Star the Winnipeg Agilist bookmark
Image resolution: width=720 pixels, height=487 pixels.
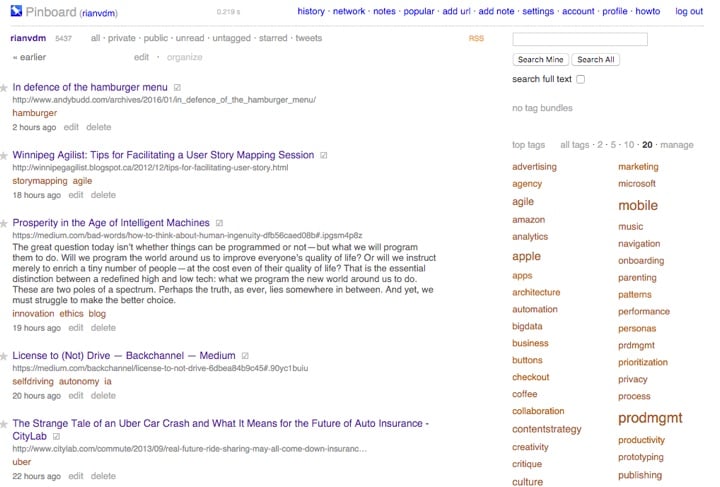pos(5,157)
